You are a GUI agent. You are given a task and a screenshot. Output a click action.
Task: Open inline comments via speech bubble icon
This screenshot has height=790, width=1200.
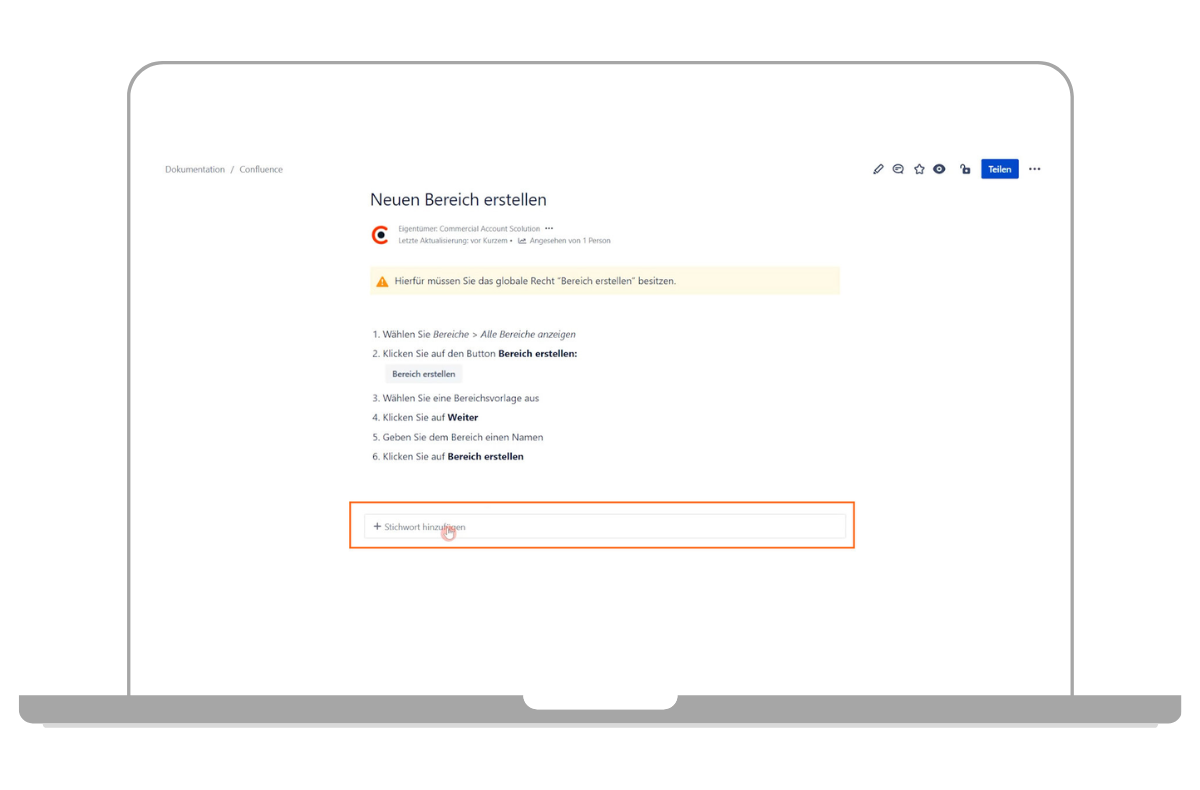pos(898,170)
